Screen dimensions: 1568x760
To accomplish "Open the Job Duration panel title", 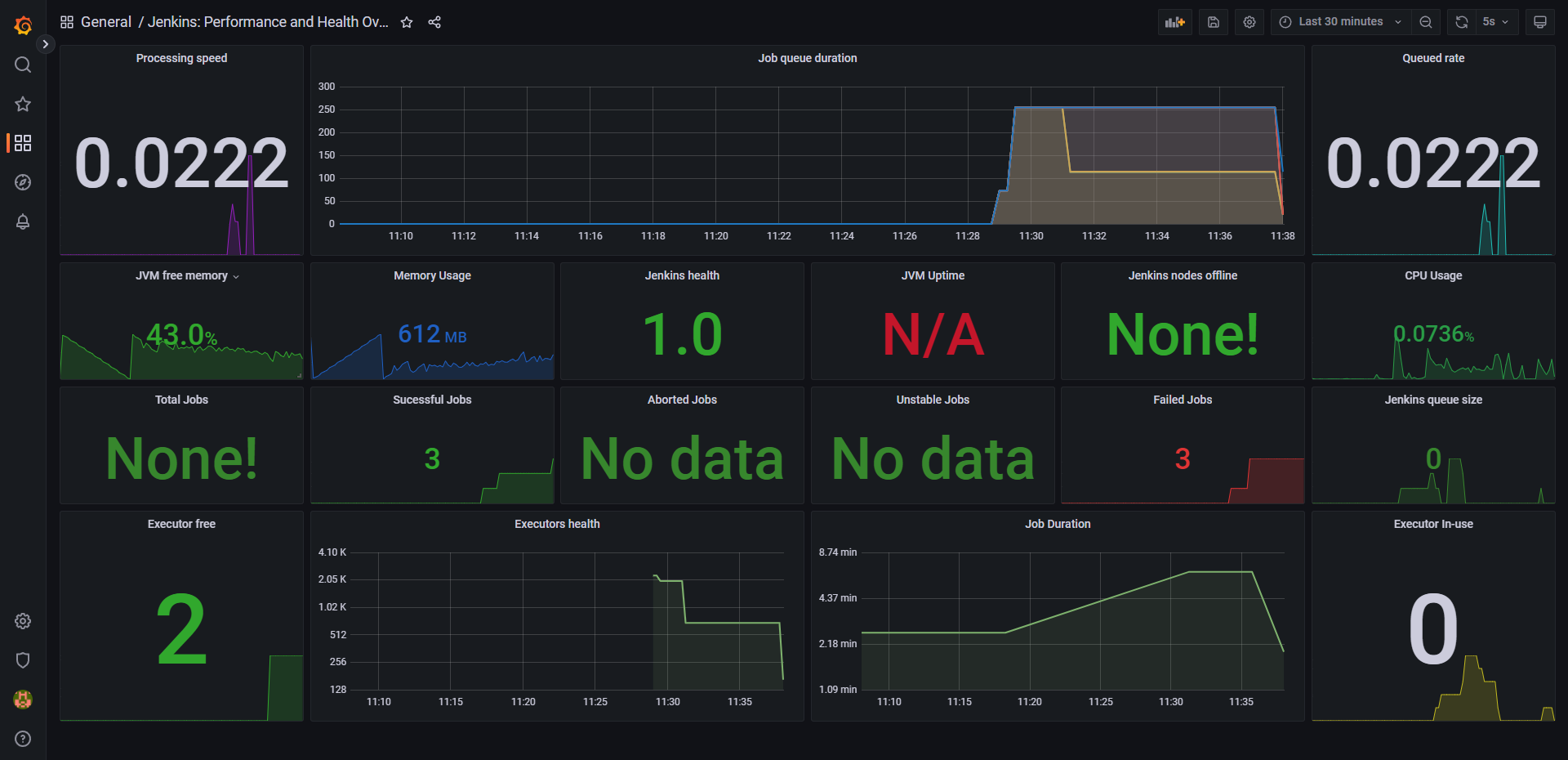I will point(1058,524).
